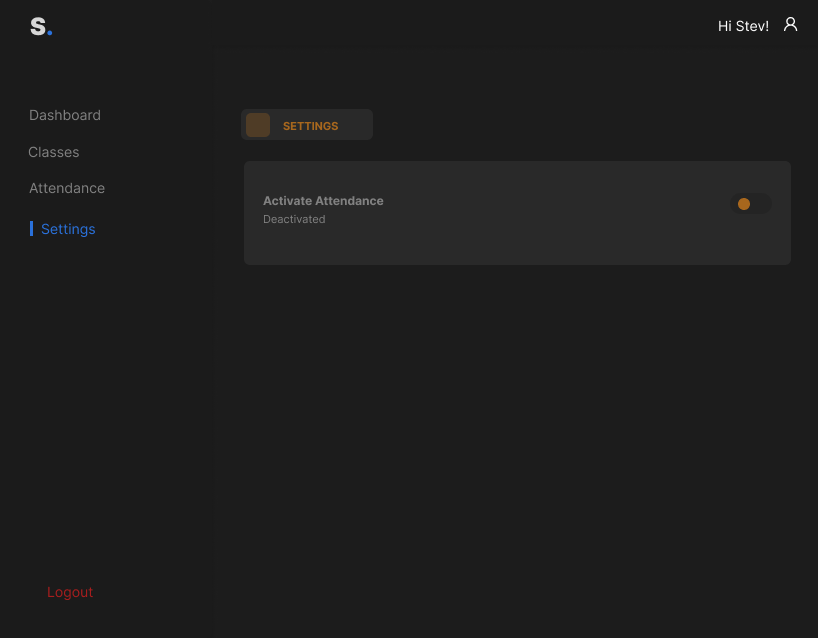The width and height of the screenshot is (818, 638).
Task: Click the Logout link
Action: pos(70,592)
